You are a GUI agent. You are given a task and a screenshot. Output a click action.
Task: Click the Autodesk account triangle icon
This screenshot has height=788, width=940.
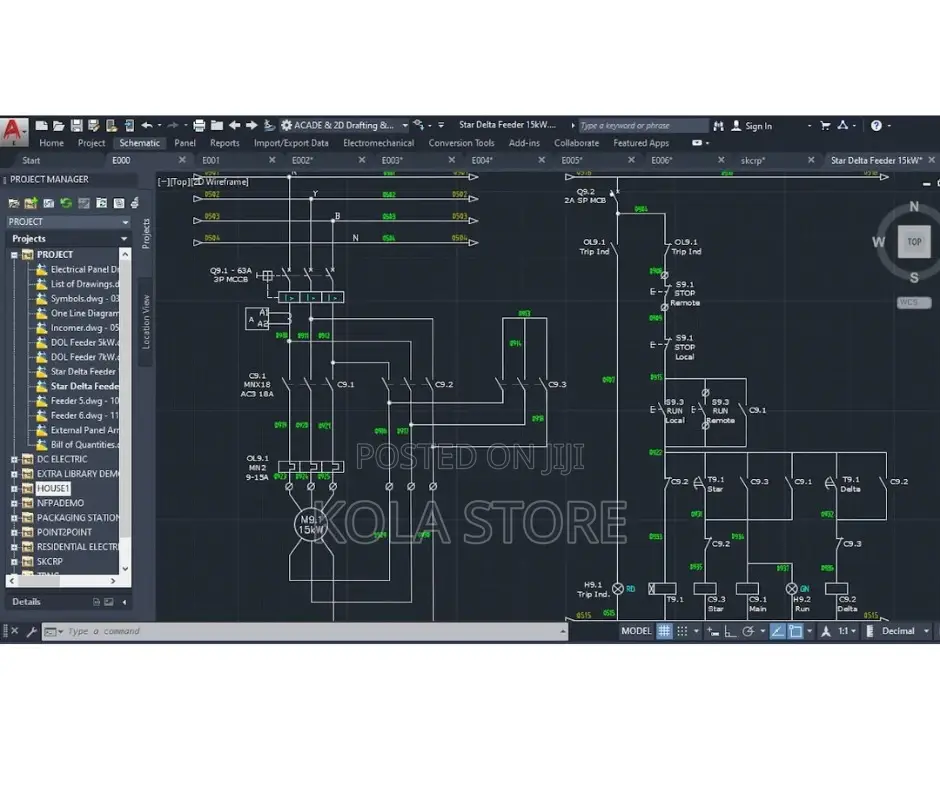(842, 125)
